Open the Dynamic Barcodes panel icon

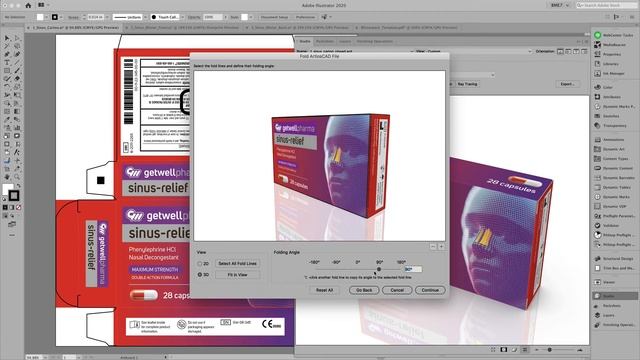click(x=598, y=178)
